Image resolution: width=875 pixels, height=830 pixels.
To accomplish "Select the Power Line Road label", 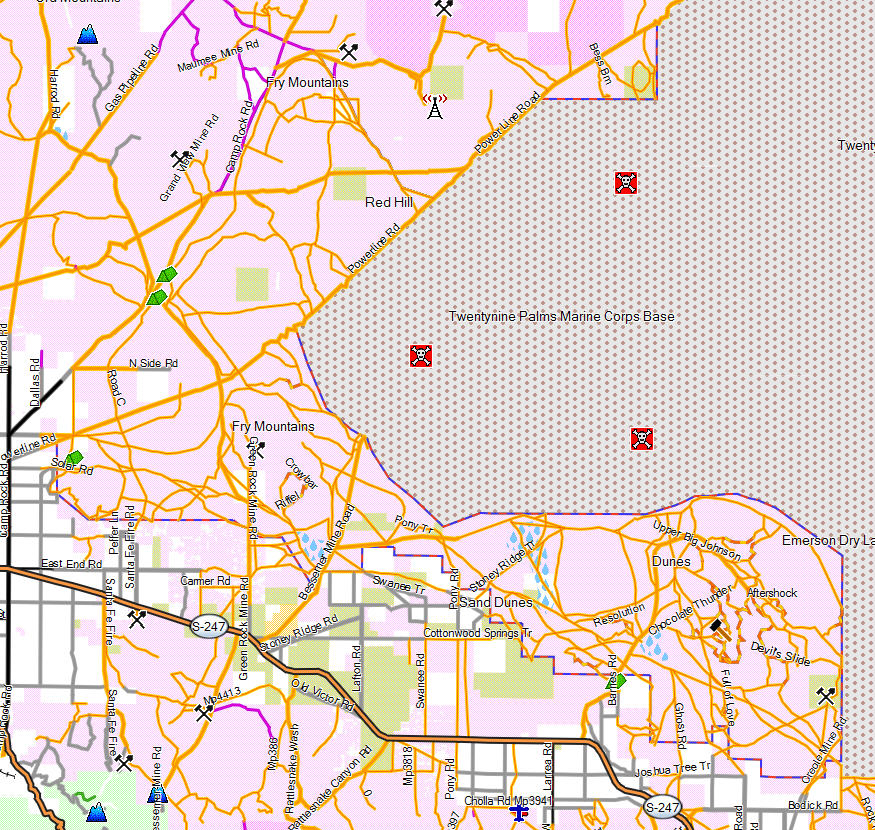I will point(507,122).
